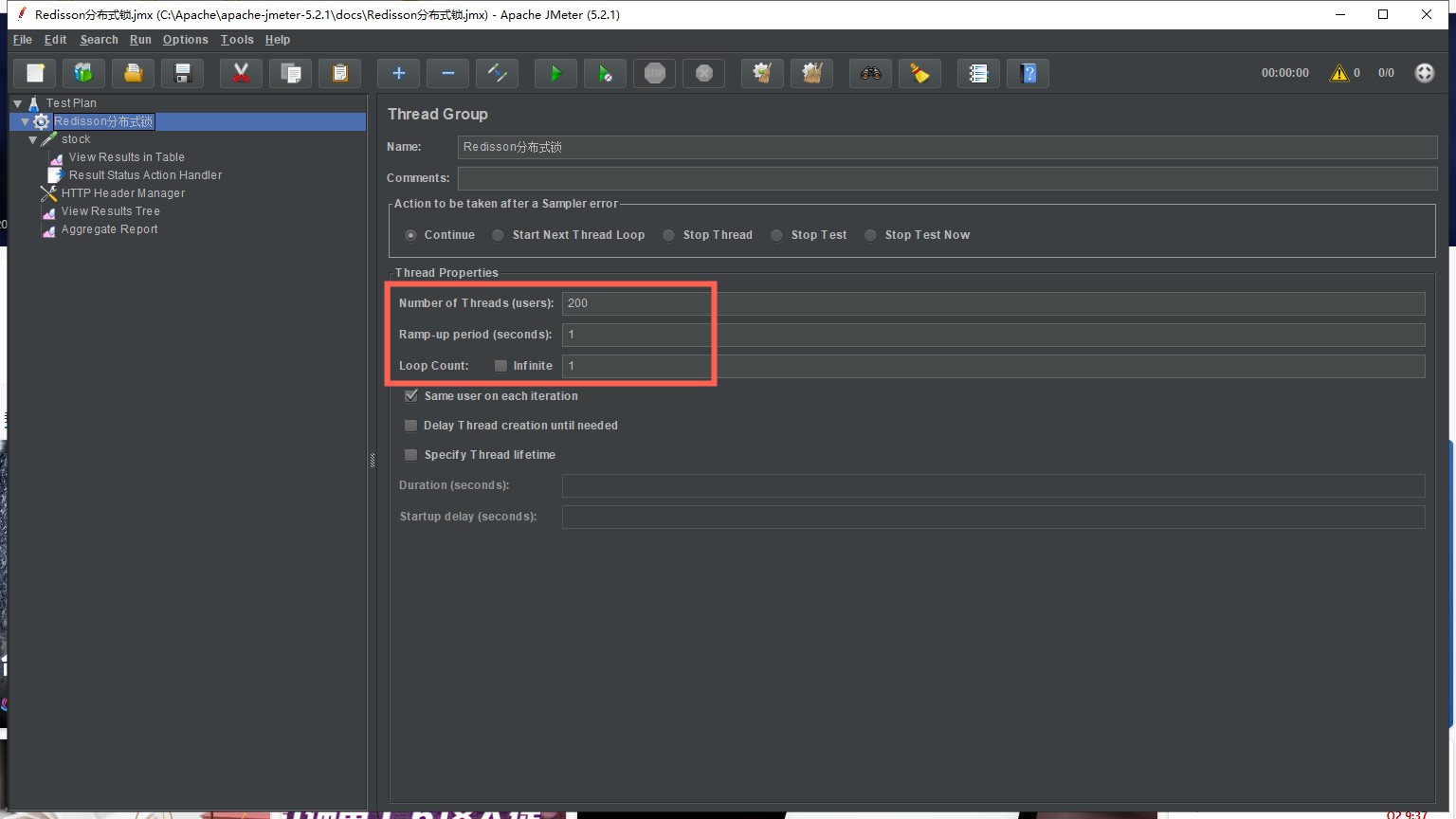Collapse all nodes with minus icon
Viewport: 1456px width, 819px height.
pyautogui.click(x=448, y=73)
